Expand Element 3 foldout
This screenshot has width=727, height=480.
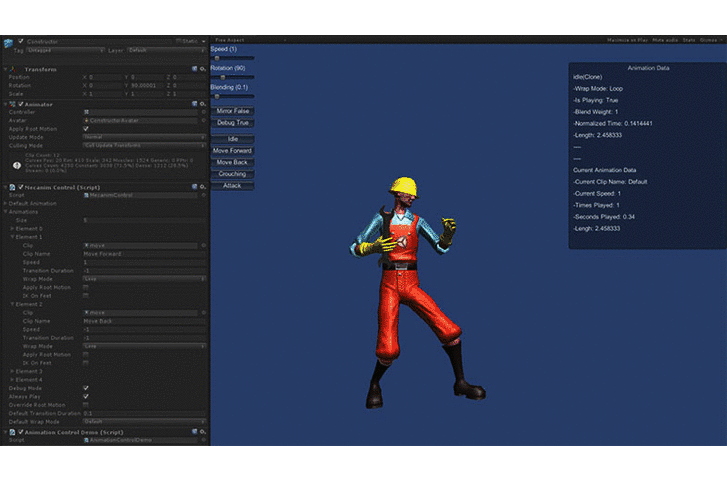pos(13,371)
